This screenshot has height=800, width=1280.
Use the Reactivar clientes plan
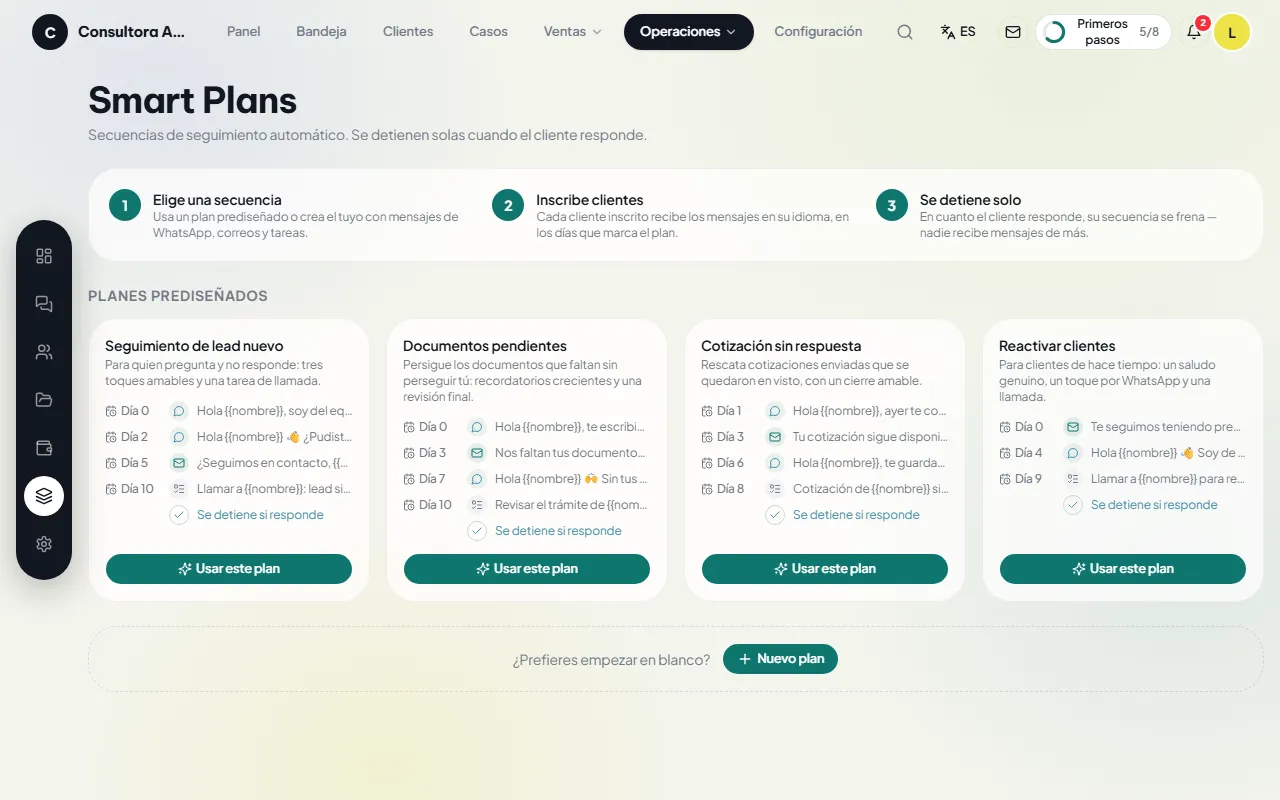[1123, 569]
